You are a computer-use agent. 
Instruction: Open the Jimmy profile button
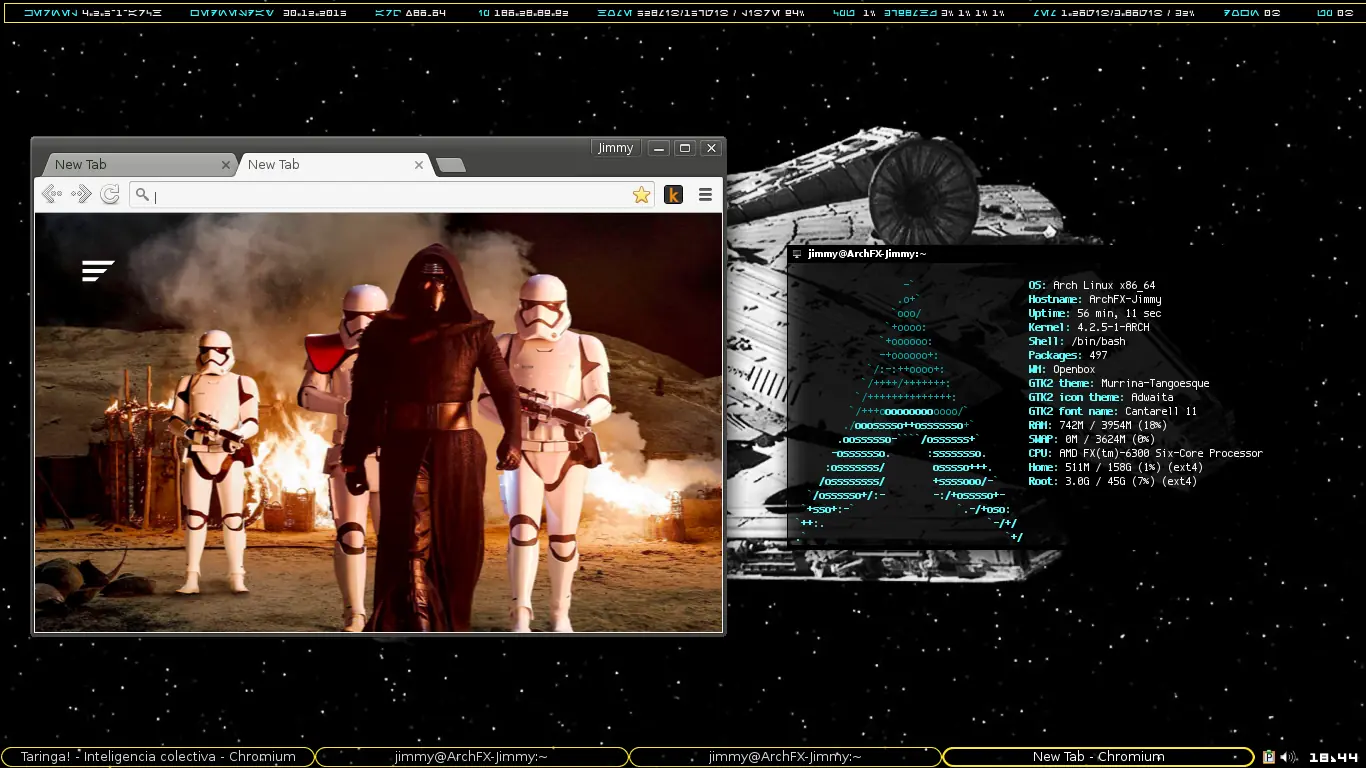pyautogui.click(x=615, y=148)
